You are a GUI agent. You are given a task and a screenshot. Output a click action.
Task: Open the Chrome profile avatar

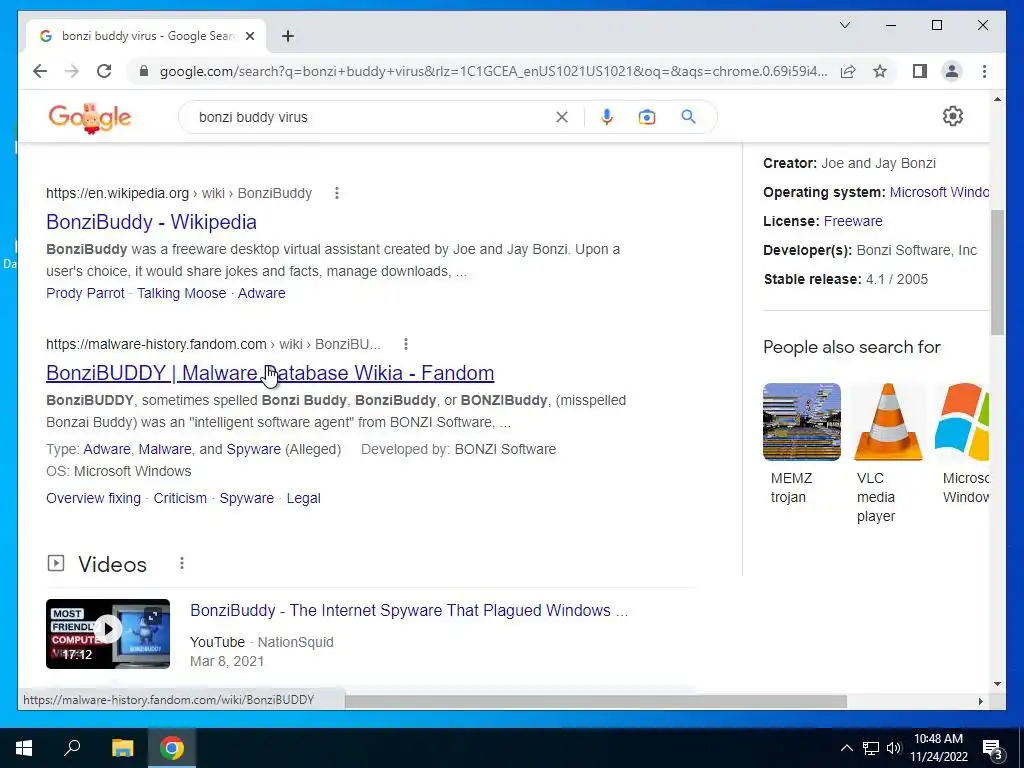[x=952, y=71]
